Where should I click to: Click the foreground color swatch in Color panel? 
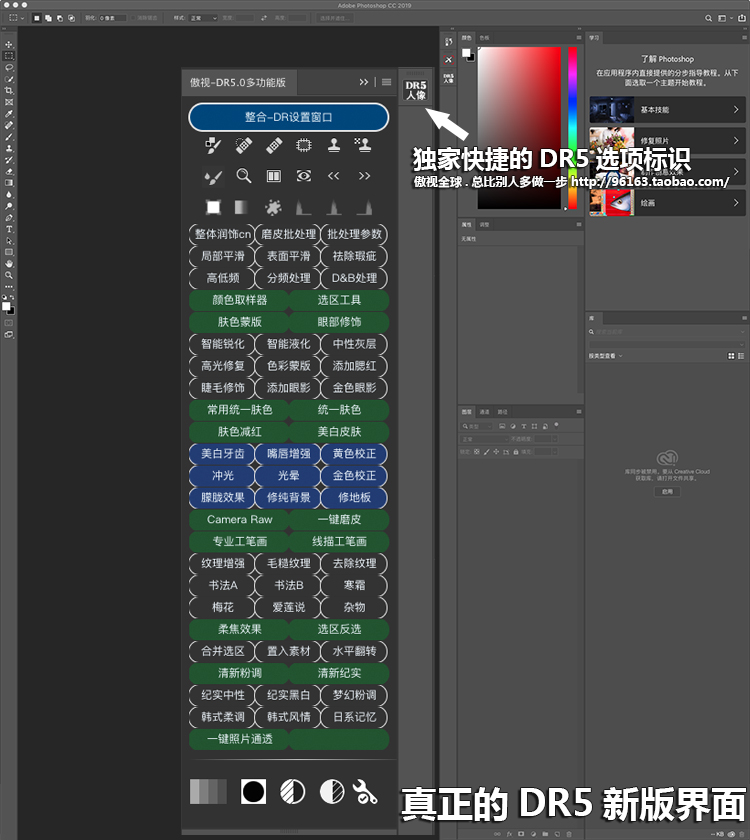tap(466, 52)
